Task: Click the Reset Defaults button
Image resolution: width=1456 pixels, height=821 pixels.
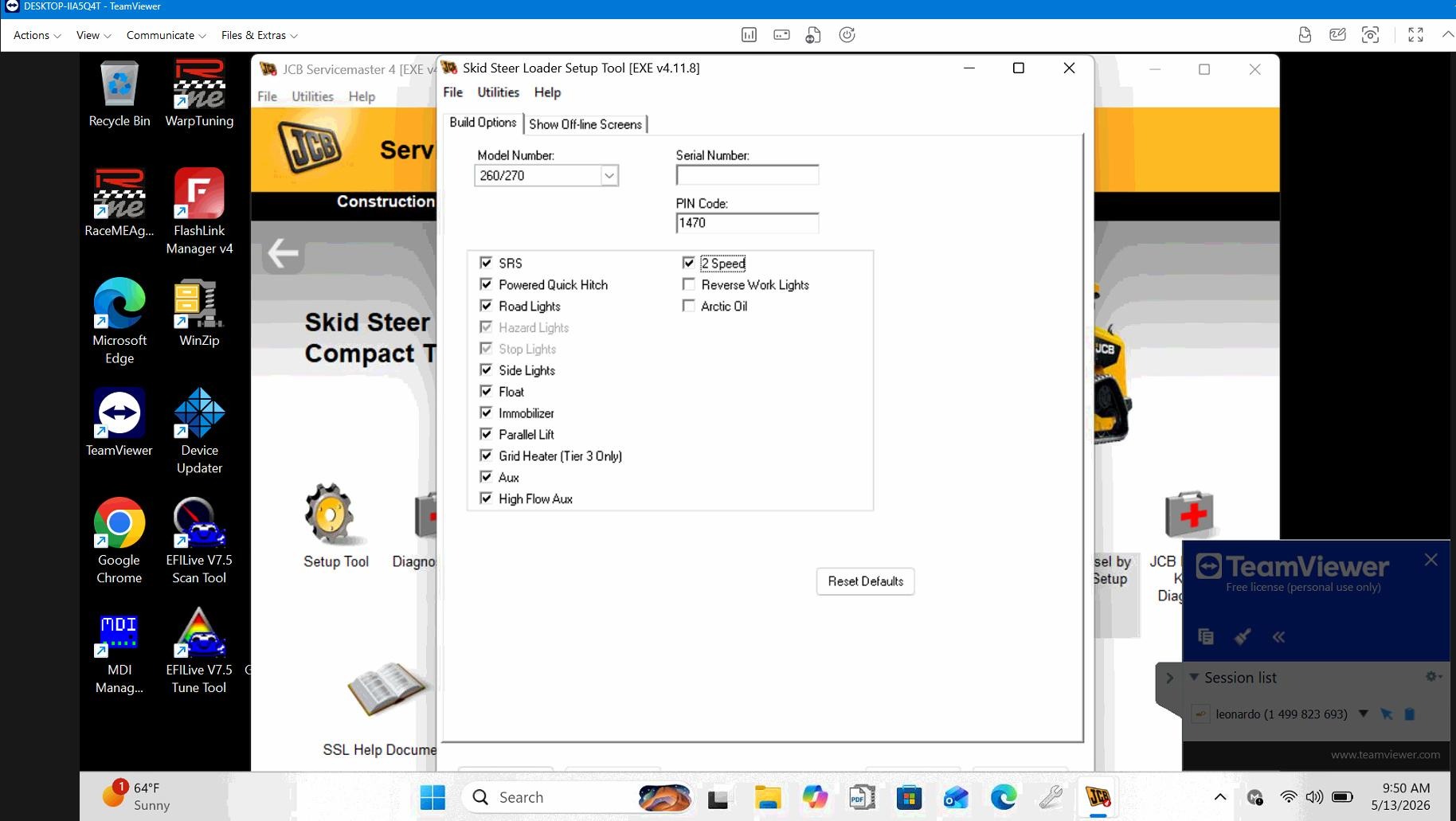Action: coord(865,581)
